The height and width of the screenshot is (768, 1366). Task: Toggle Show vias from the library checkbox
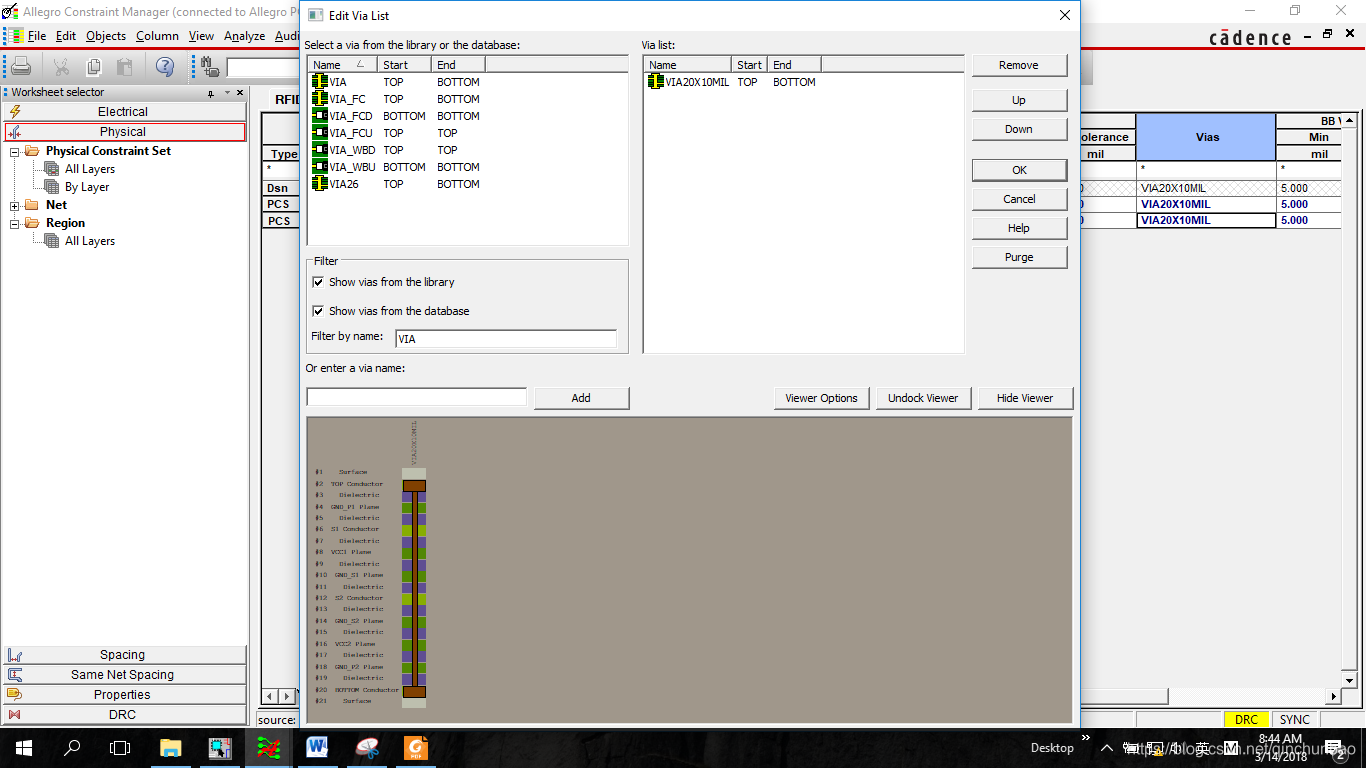click(318, 282)
